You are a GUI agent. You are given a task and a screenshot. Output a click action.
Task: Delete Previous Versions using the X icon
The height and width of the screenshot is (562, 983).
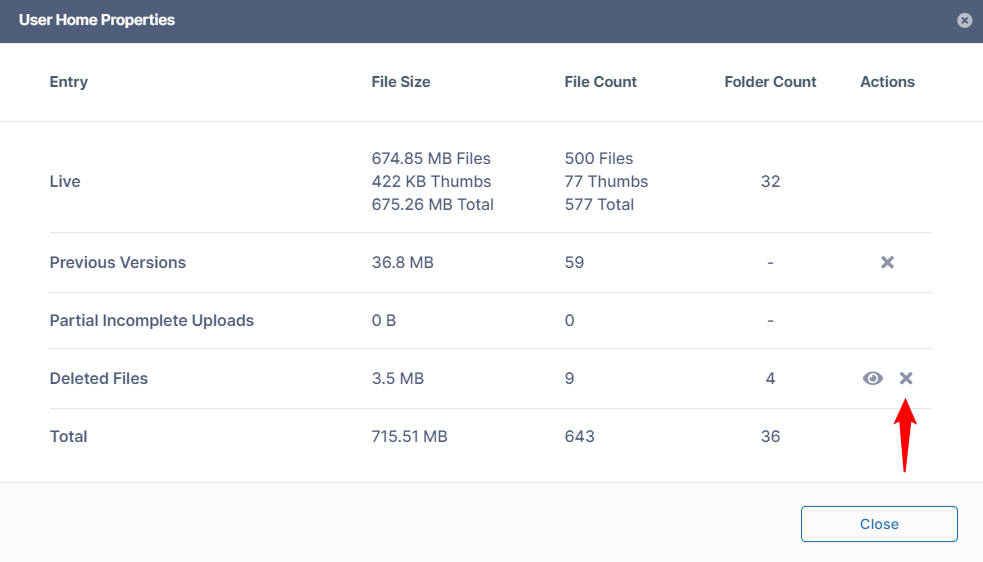(x=887, y=262)
